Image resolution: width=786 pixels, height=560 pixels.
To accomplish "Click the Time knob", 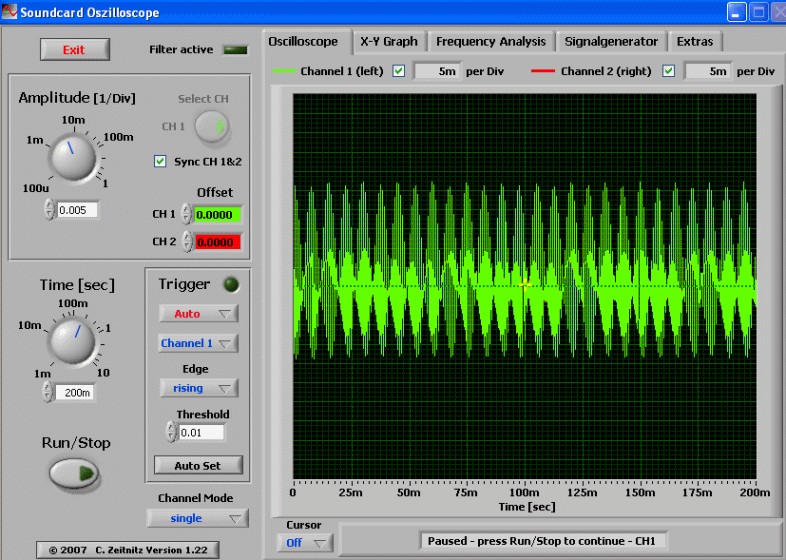I will (72, 342).
